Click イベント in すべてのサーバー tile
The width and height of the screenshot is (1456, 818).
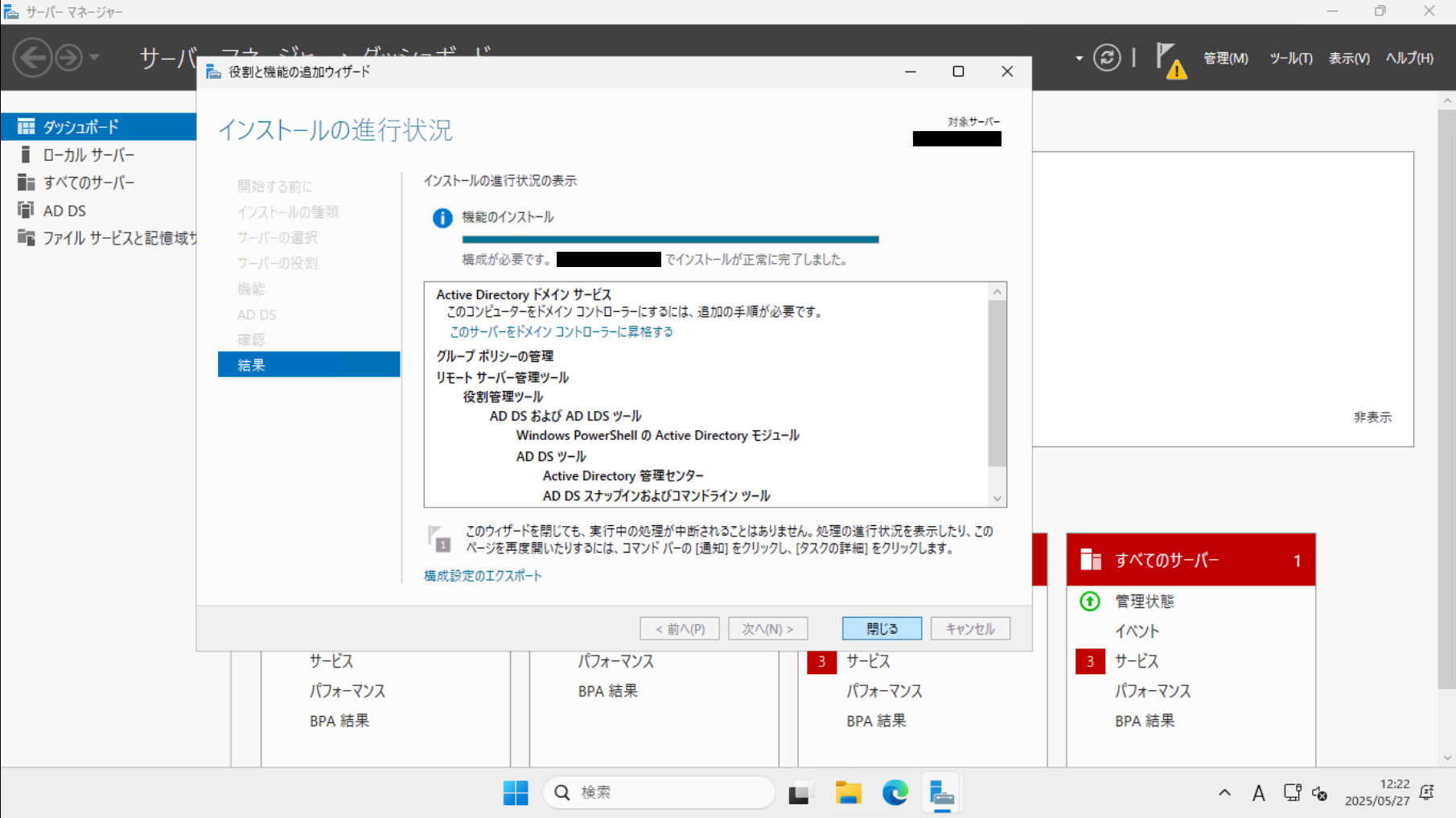pyautogui.click(x=1137, y=631)
